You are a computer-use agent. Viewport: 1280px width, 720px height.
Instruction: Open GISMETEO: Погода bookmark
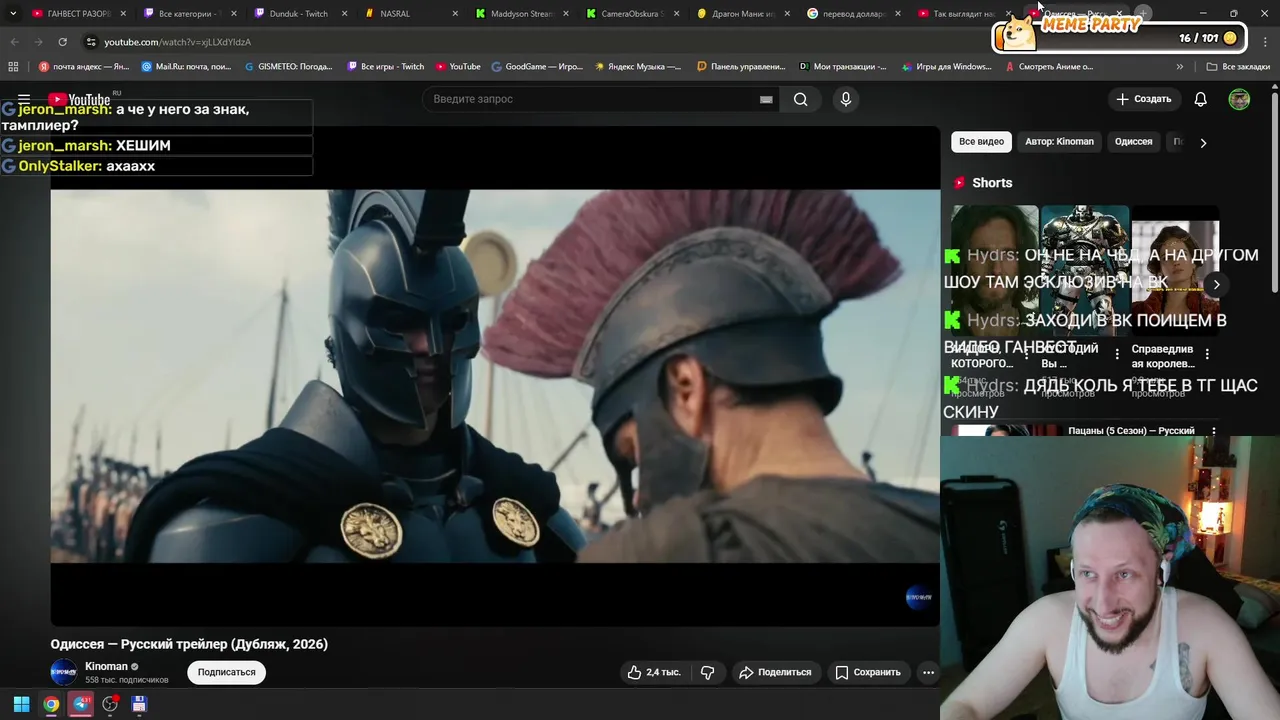click(289, 67)
